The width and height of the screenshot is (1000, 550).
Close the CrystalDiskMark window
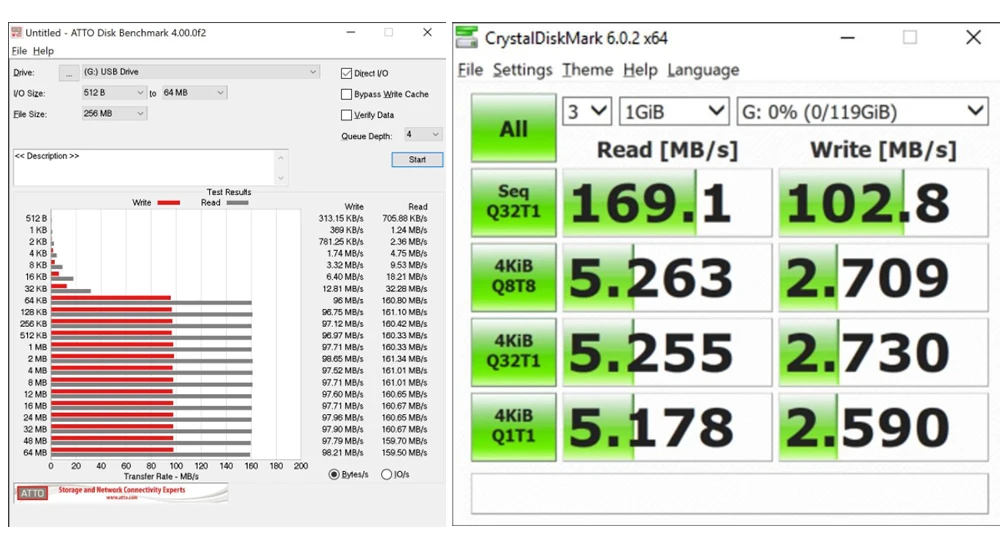click(973, 38)
